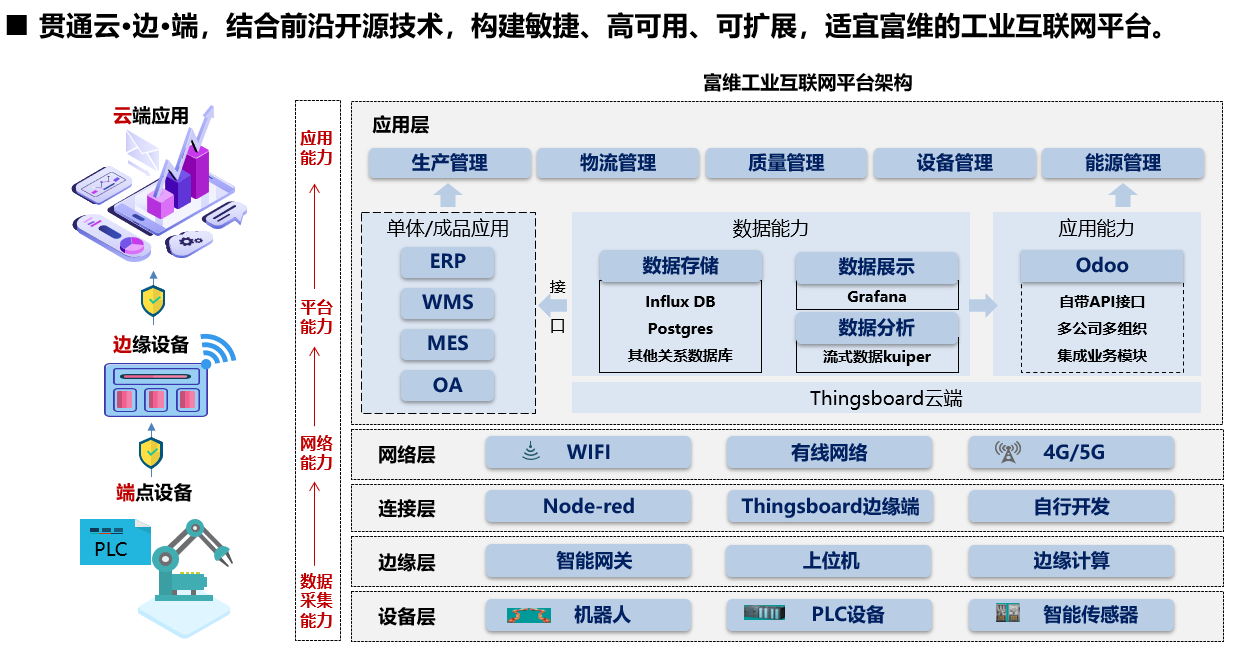Click the up arrow below 生产管理
Screen dimensions: 1258x657
click(449, 194)
